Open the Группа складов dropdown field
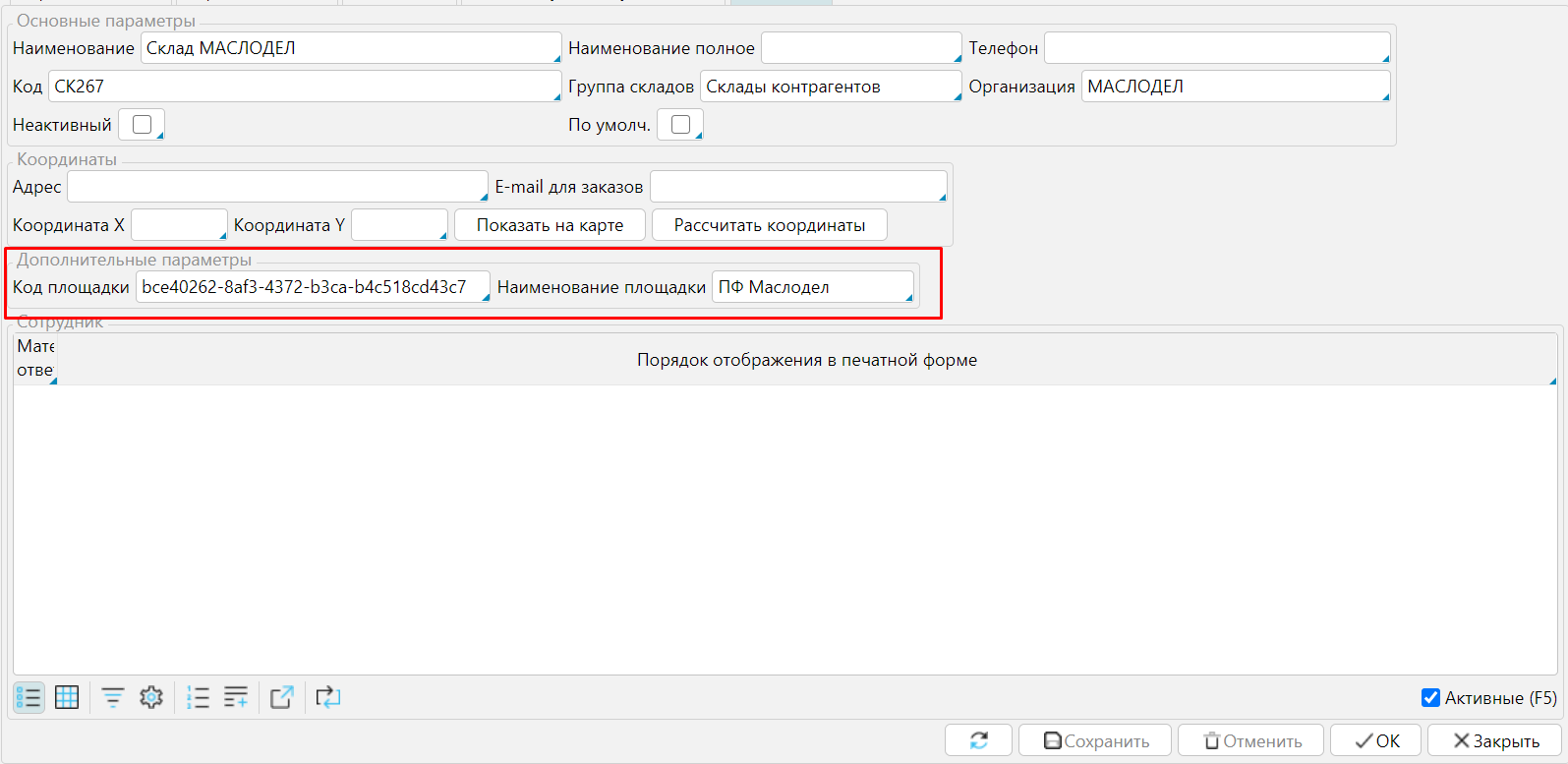This screenshot has height=764, width=1568. 830,87
